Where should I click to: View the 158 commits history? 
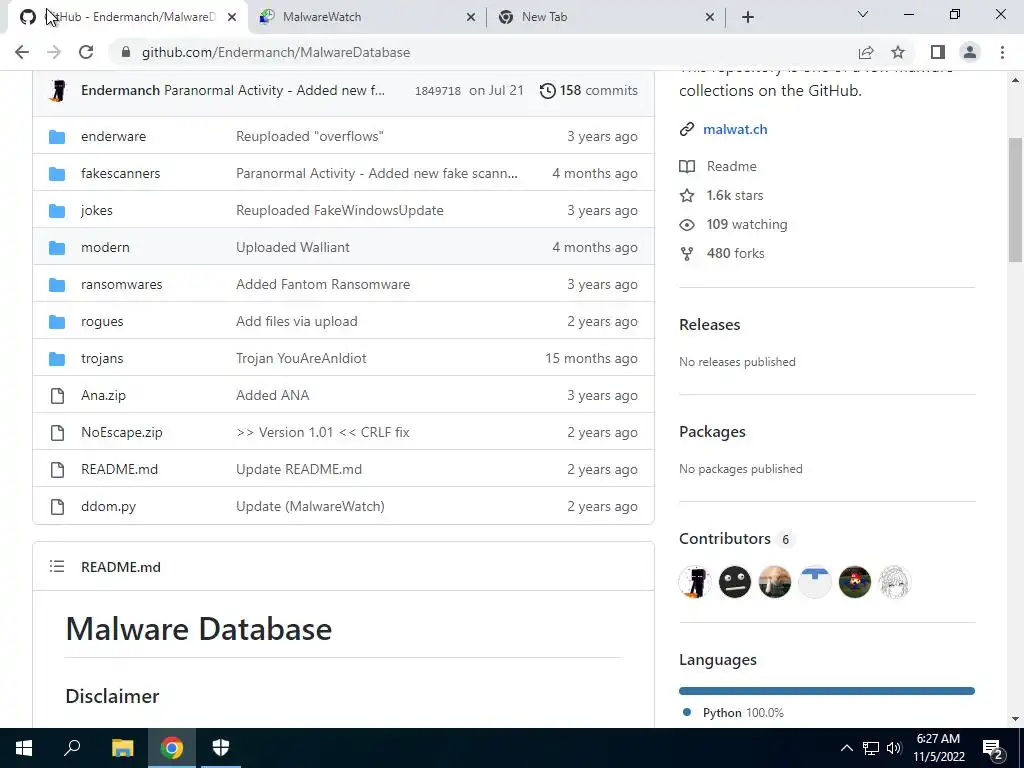point(588,90)
